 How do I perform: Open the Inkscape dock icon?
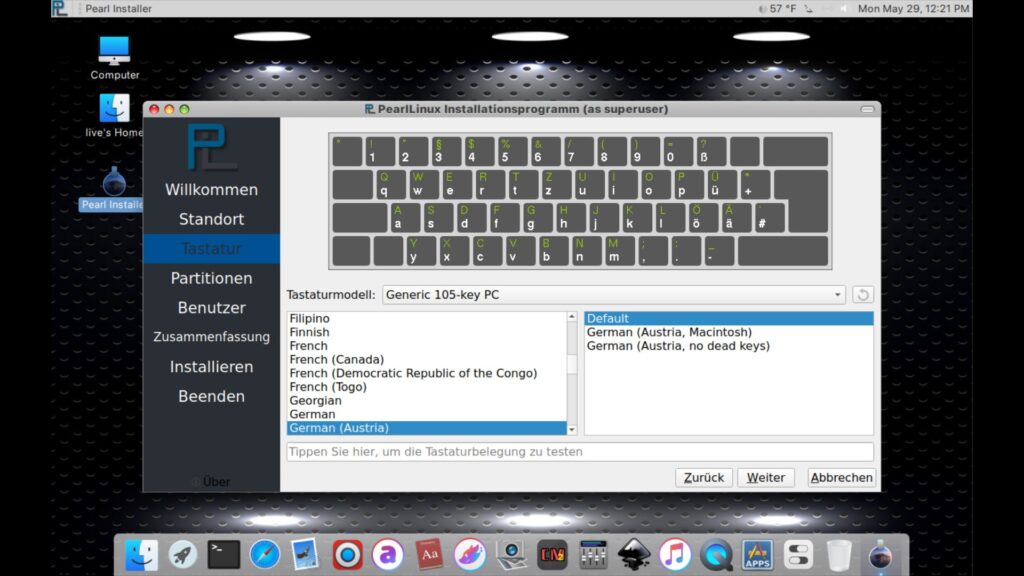tap(634, 554)
